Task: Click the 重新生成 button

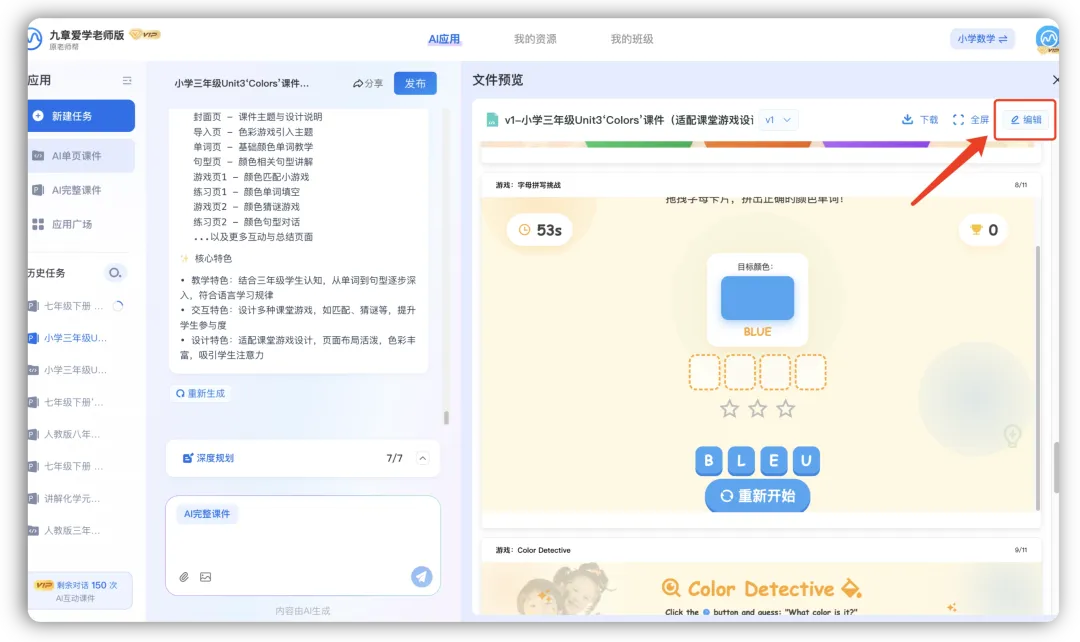Action: (200, 393)
